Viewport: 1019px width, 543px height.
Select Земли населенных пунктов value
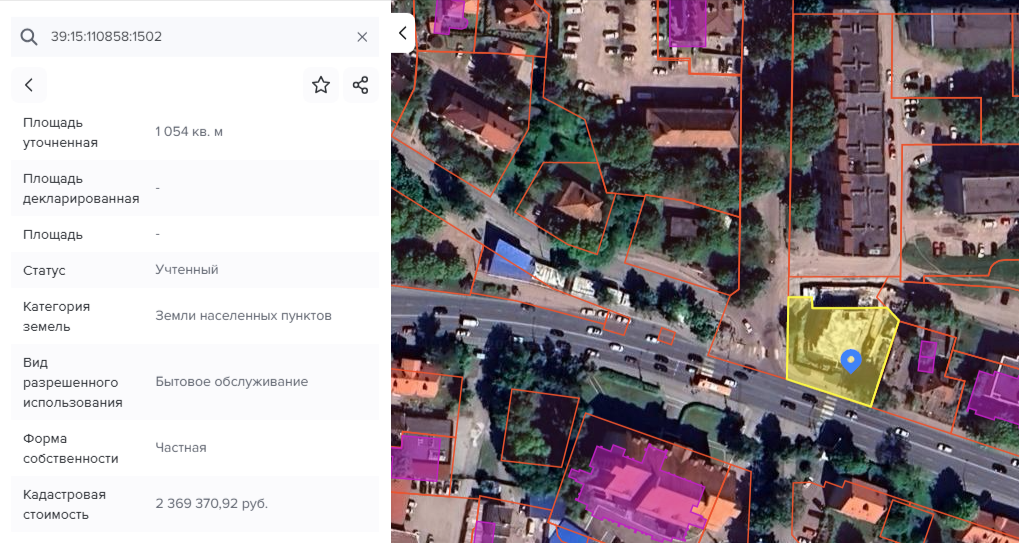(x=244, y=316)
